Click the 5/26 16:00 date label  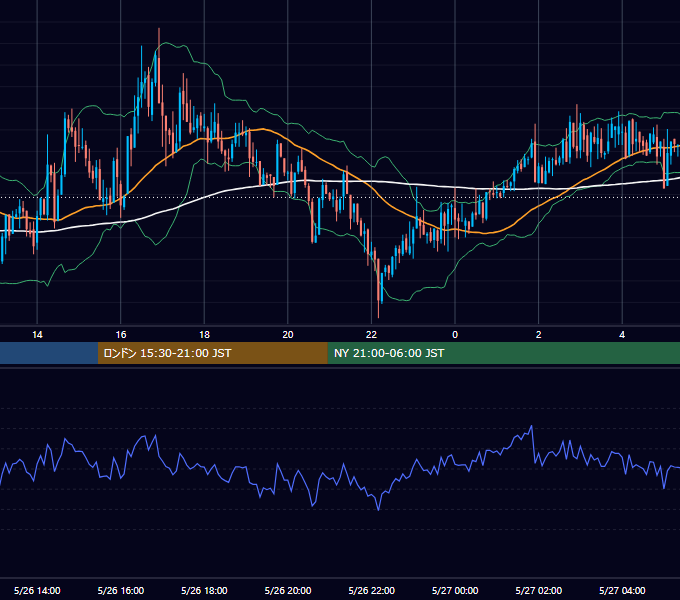click(121, 590)
